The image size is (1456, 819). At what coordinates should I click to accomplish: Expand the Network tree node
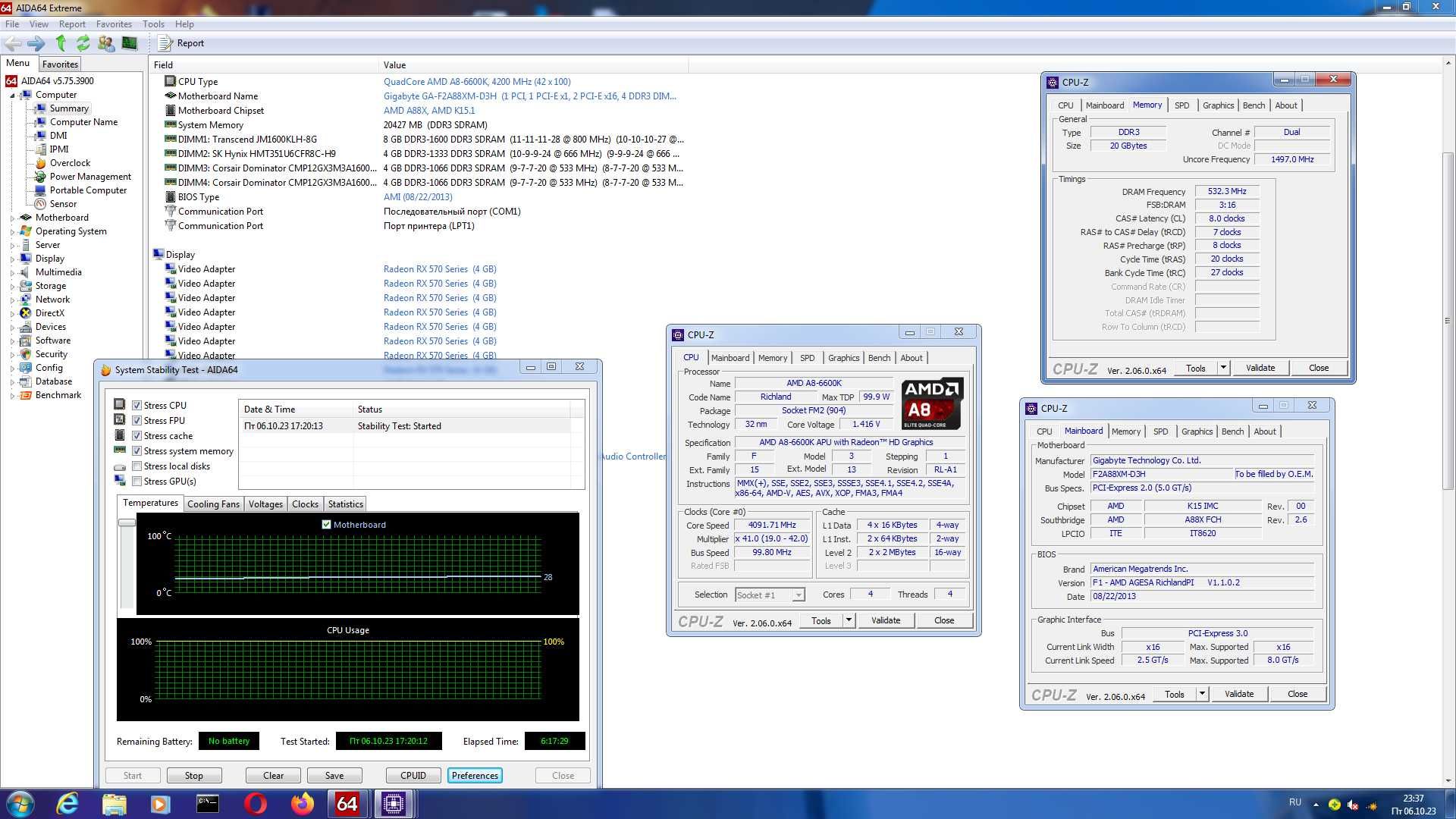click(12, 300)
